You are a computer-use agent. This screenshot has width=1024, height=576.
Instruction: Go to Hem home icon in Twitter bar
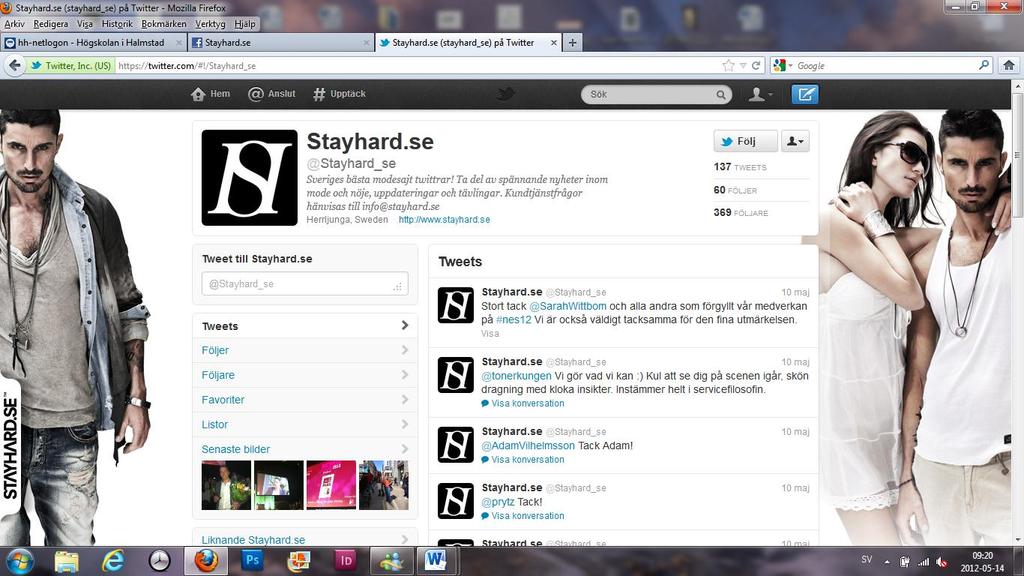click(198, 94)
